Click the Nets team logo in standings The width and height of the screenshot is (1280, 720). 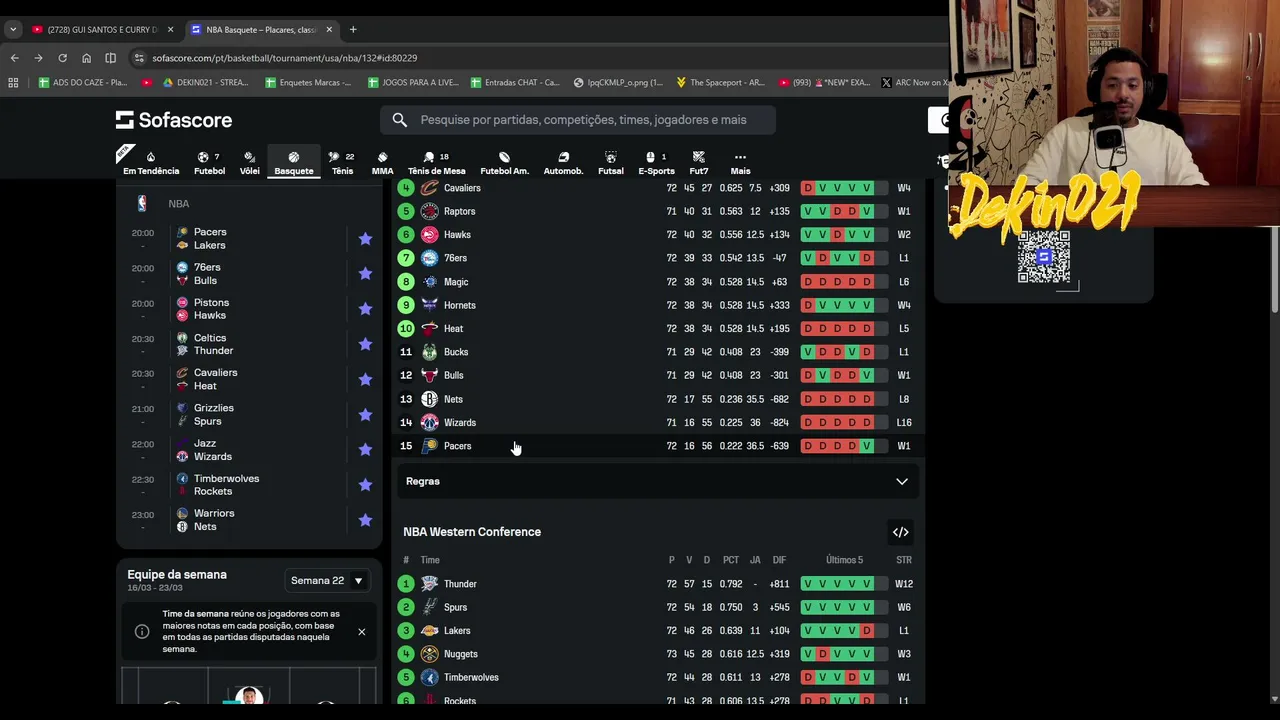[430, 399]
